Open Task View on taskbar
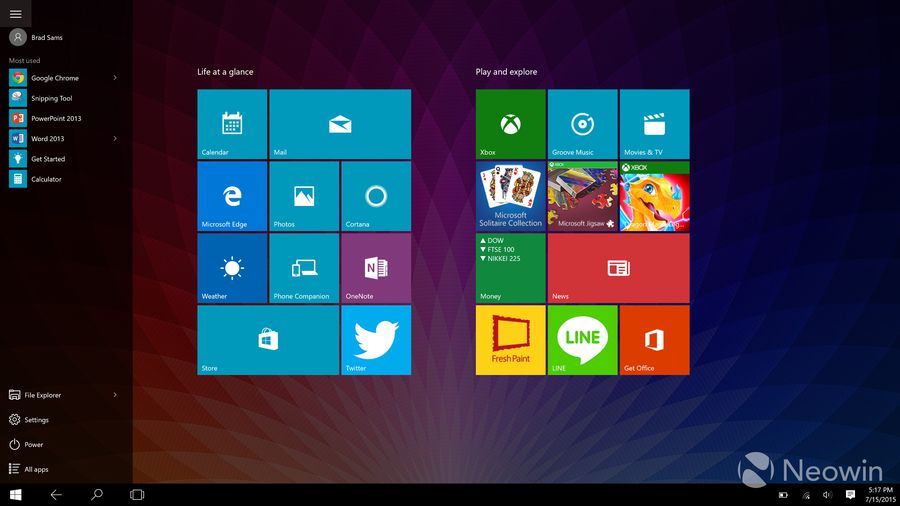Screen dimensions: 900x506 tap(137, 495)
